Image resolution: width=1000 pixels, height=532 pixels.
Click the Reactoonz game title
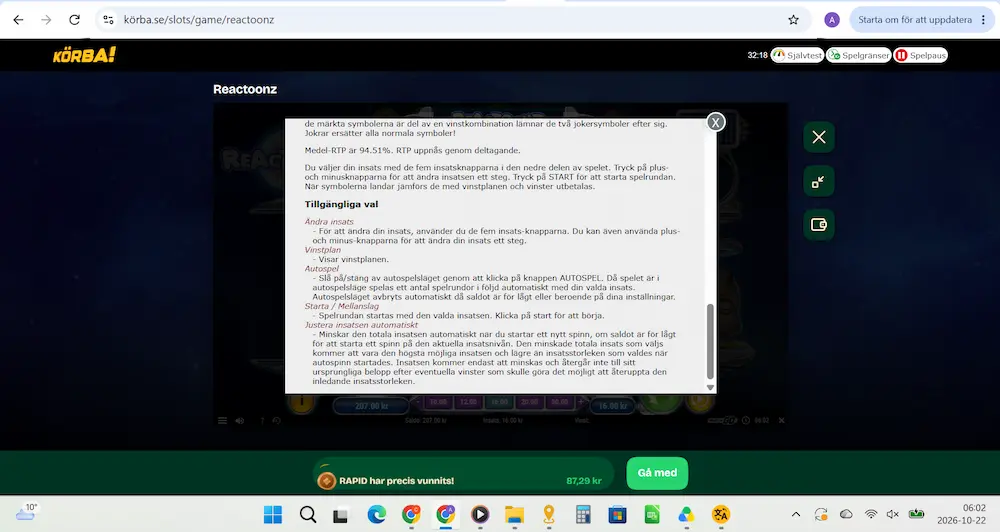245,89
